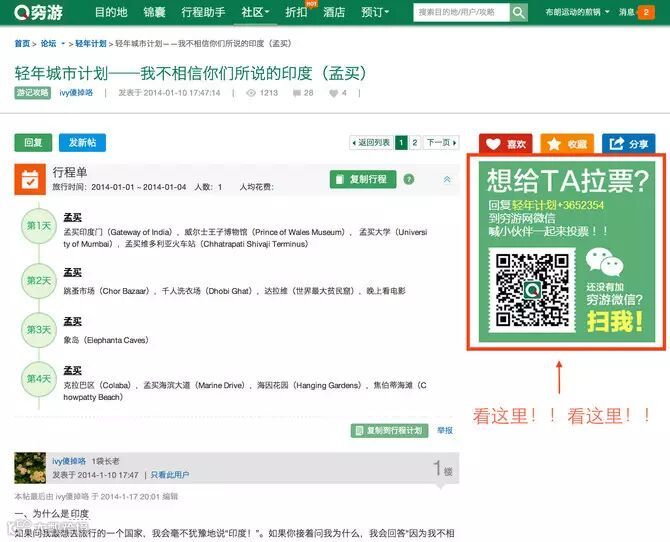The height and width of the screenshot is (542, 670).
Task: Click the green question-mark help icon
Action: click(408, 179)
